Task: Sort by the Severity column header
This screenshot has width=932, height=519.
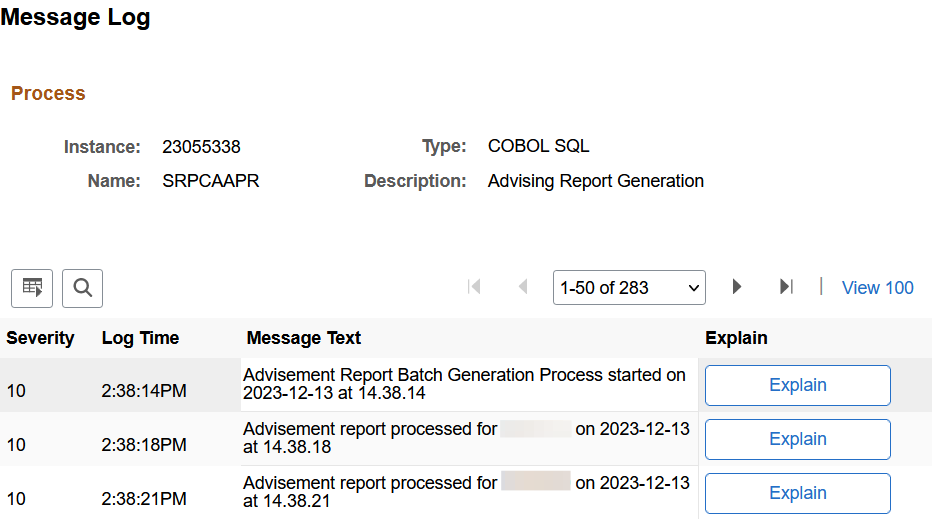Action: coord(40,338)
